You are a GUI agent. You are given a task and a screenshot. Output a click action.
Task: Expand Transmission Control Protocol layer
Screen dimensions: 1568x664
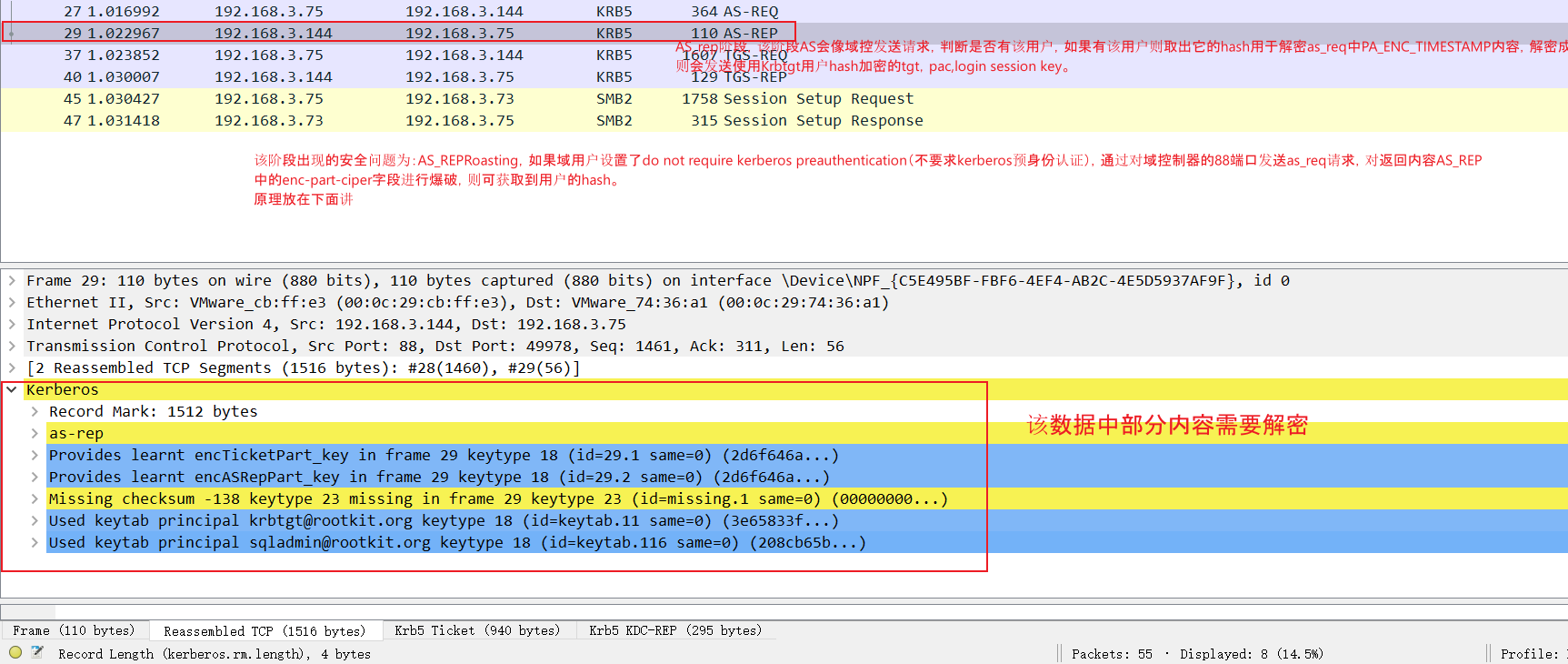tap(12, 346)
